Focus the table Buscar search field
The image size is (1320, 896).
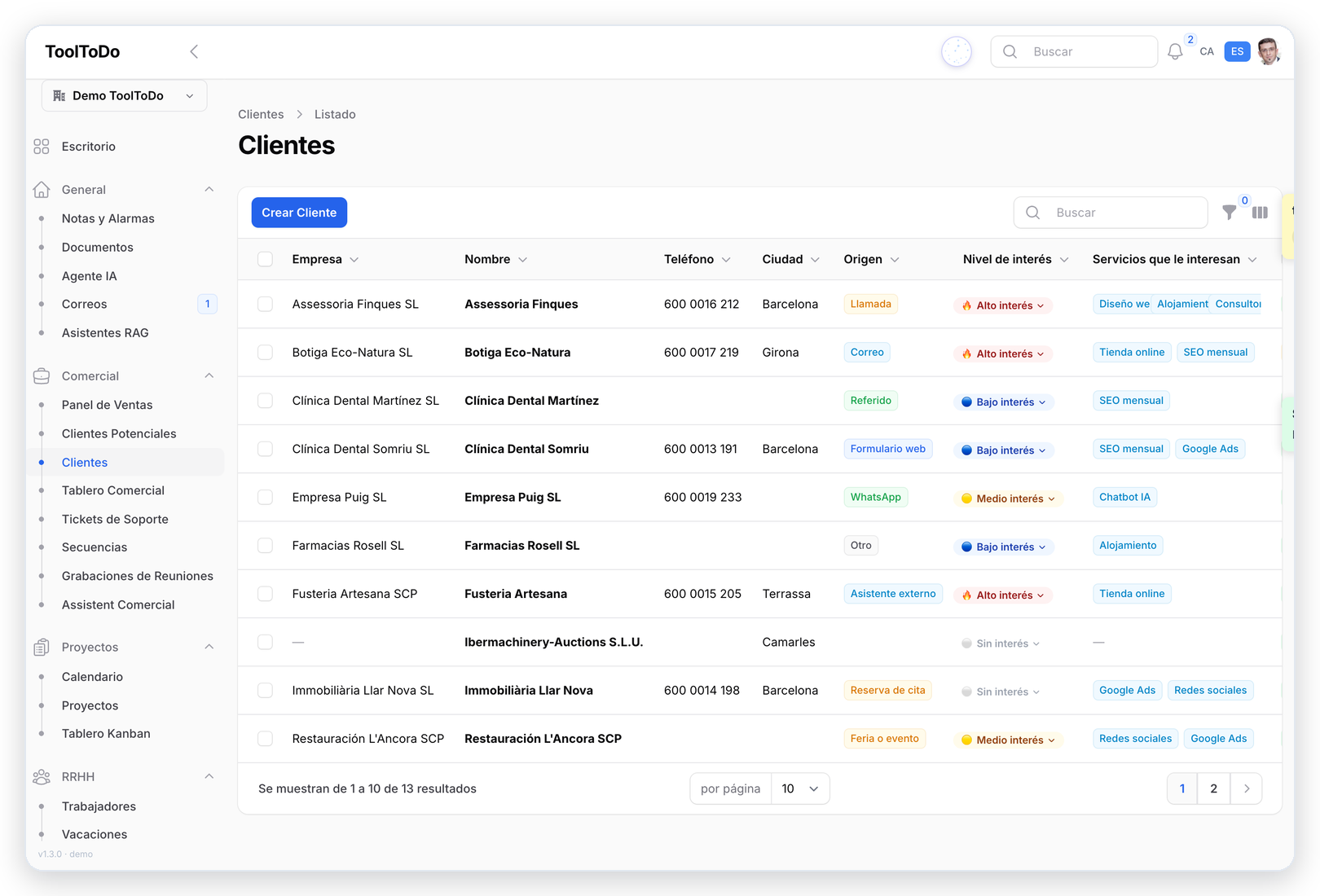coord(1111,213)
